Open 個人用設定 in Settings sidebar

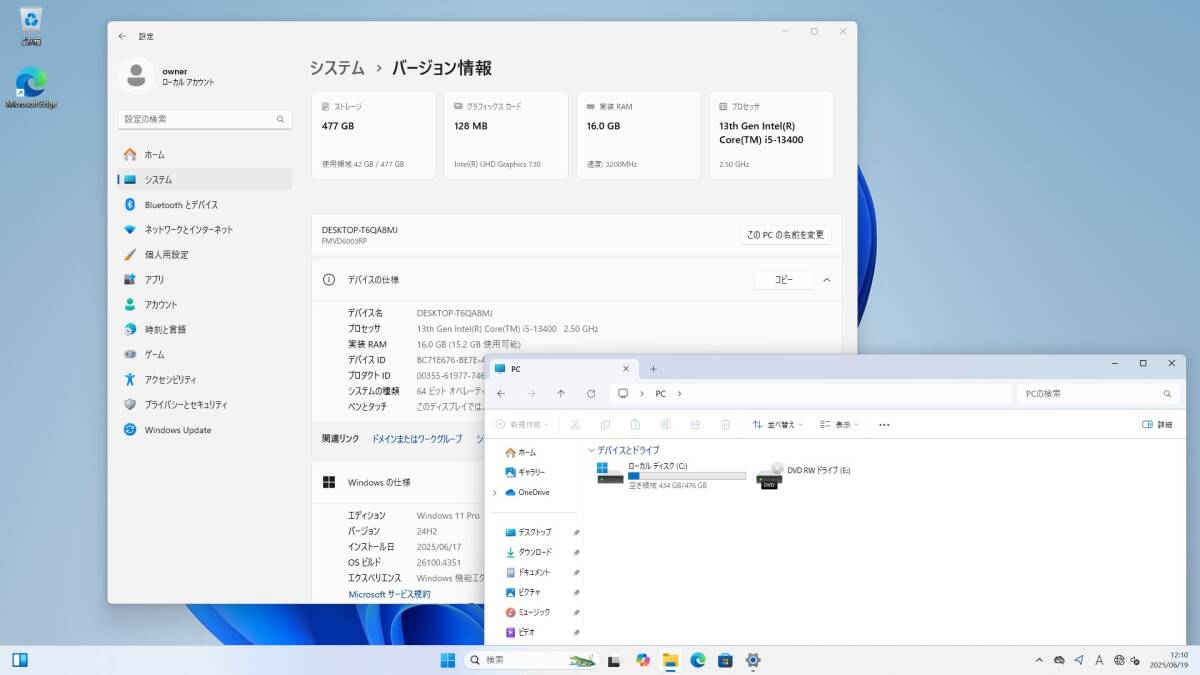click(205, 254)
